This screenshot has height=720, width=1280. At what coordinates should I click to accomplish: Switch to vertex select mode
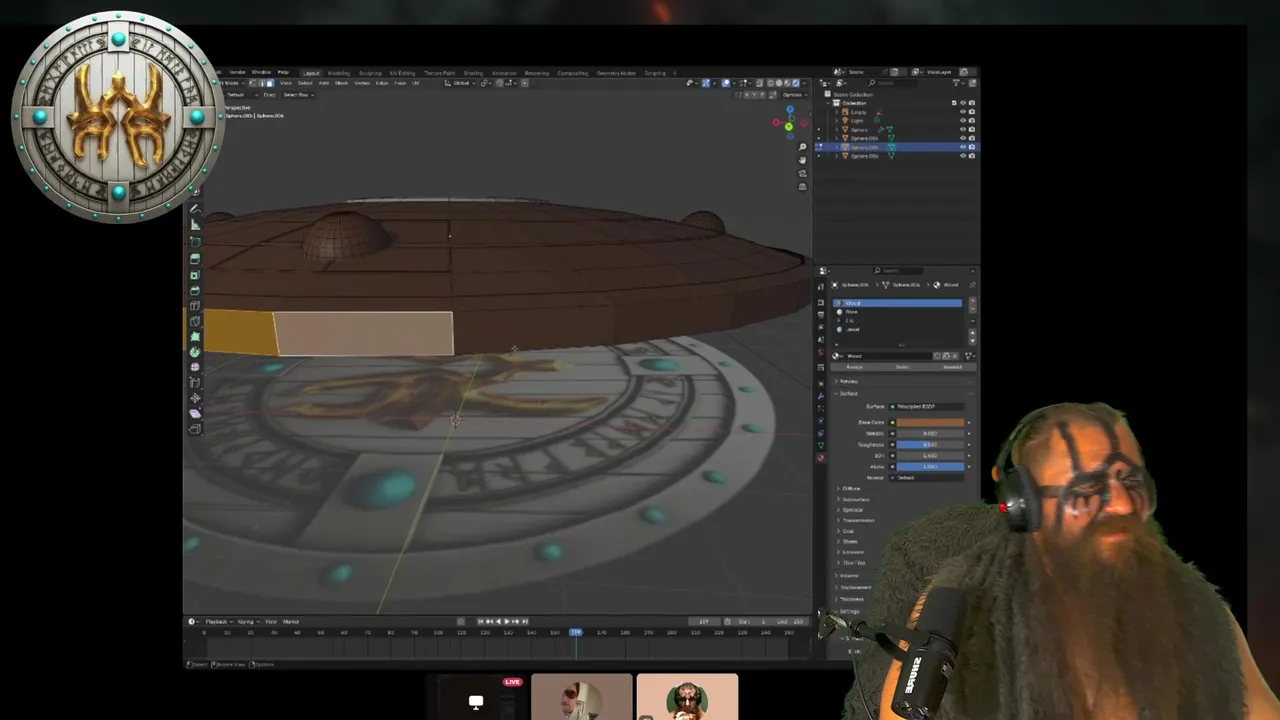(252, 83)
